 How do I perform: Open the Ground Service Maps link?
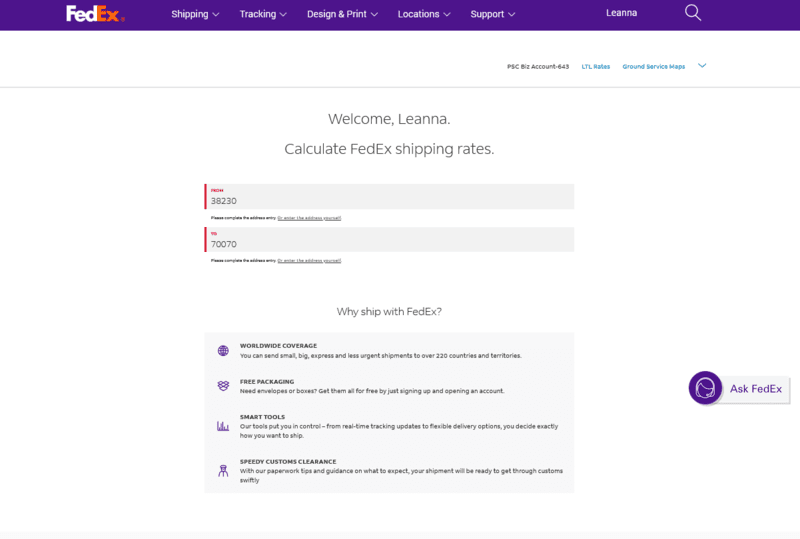click(x=654, y=67)
